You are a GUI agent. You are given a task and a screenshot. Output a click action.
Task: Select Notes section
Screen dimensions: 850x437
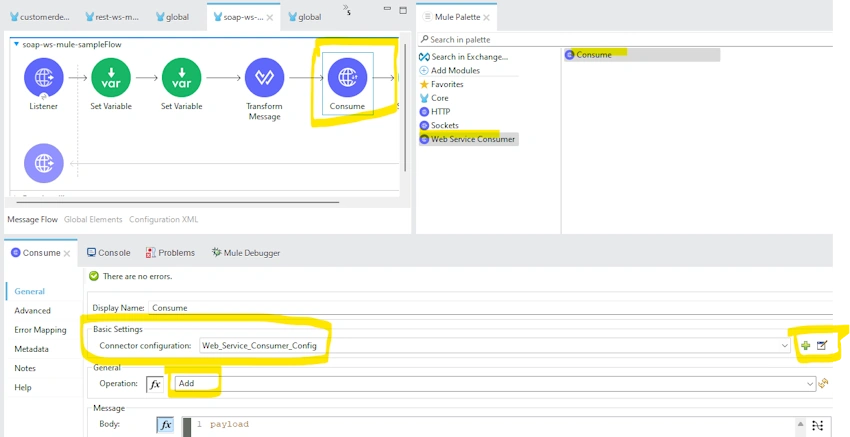(x=25, y=368)
